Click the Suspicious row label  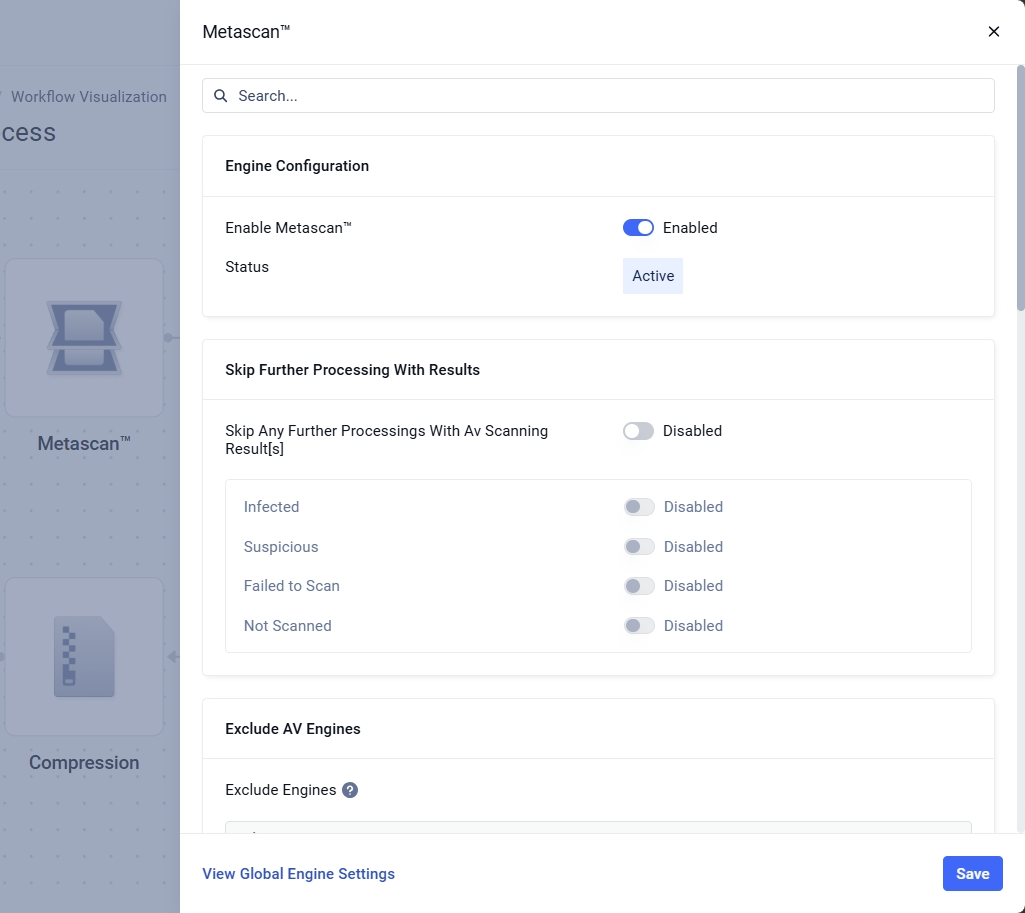[x=281, y=547]
